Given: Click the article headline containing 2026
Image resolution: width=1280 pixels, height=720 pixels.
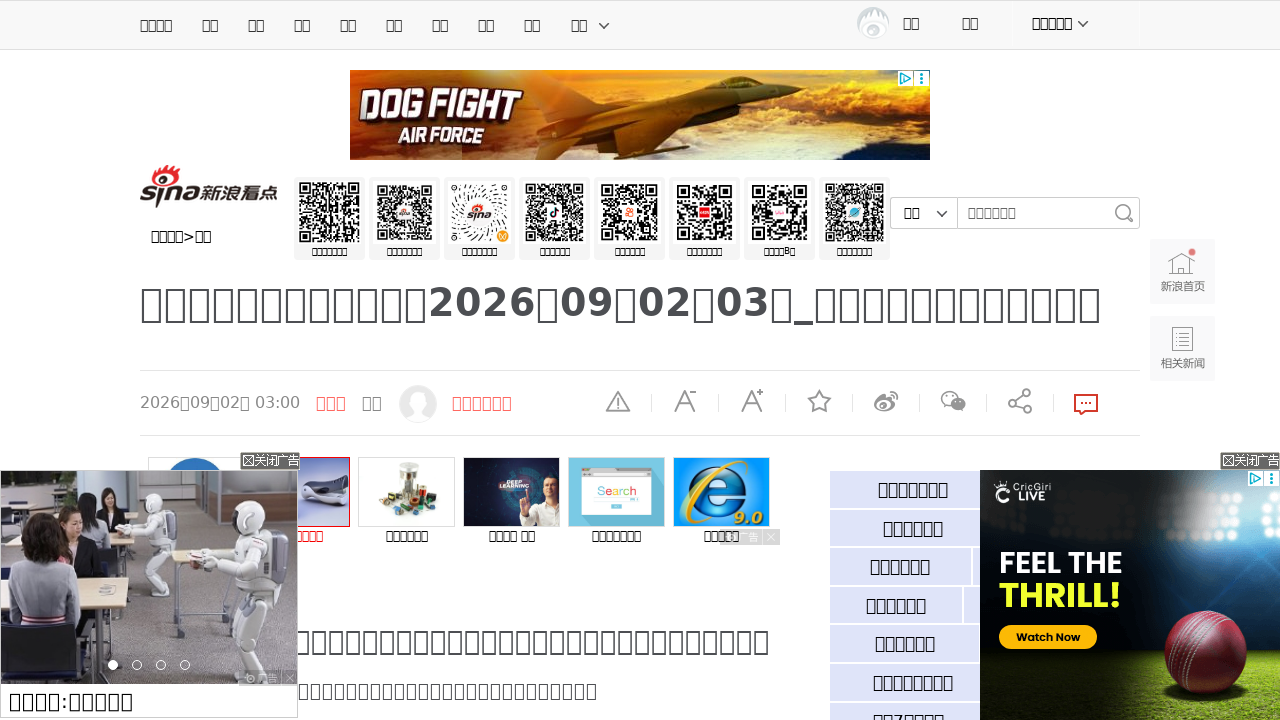Looking at the screenshot, I should pos(620,305).
